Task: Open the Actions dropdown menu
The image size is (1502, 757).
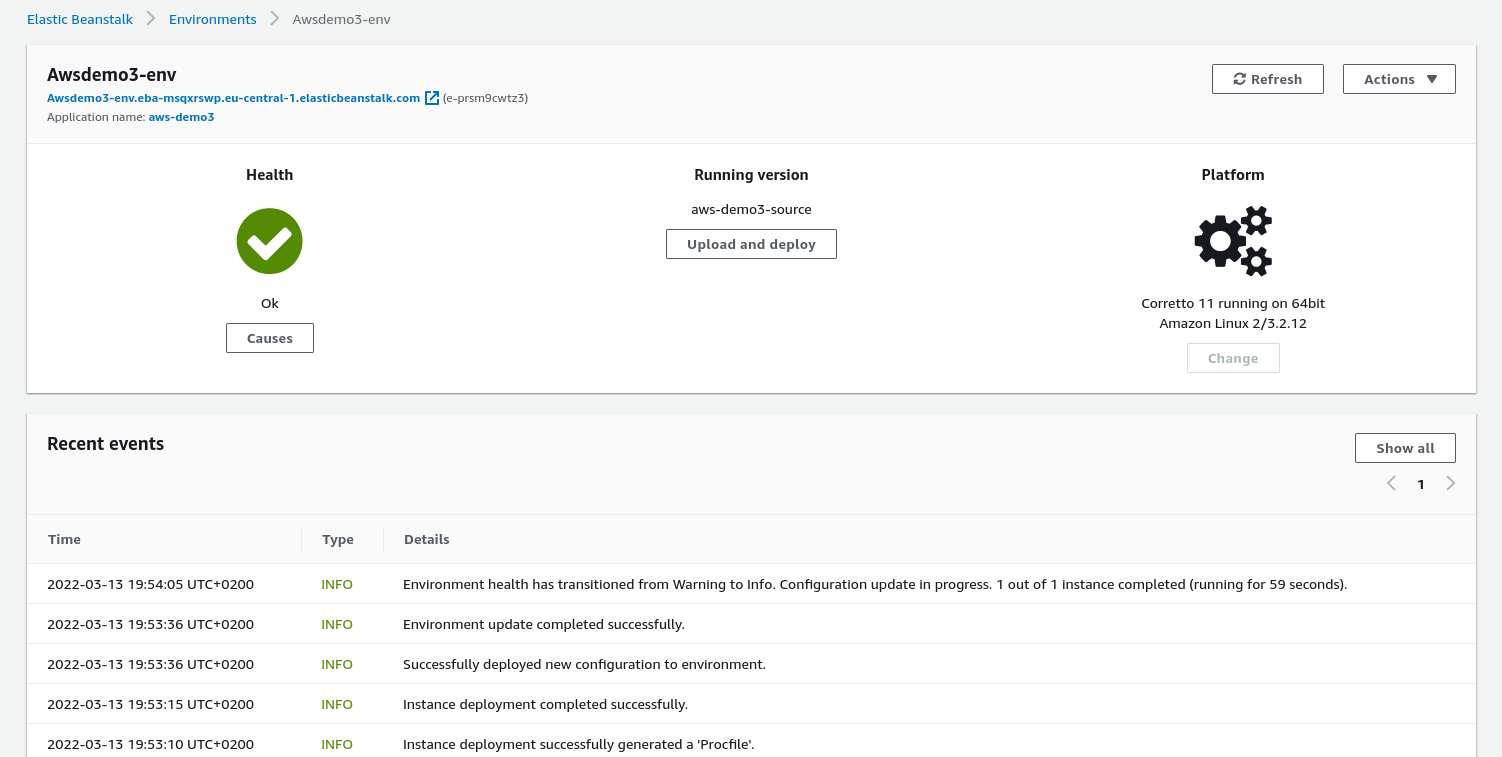Action: point(1399,79)
